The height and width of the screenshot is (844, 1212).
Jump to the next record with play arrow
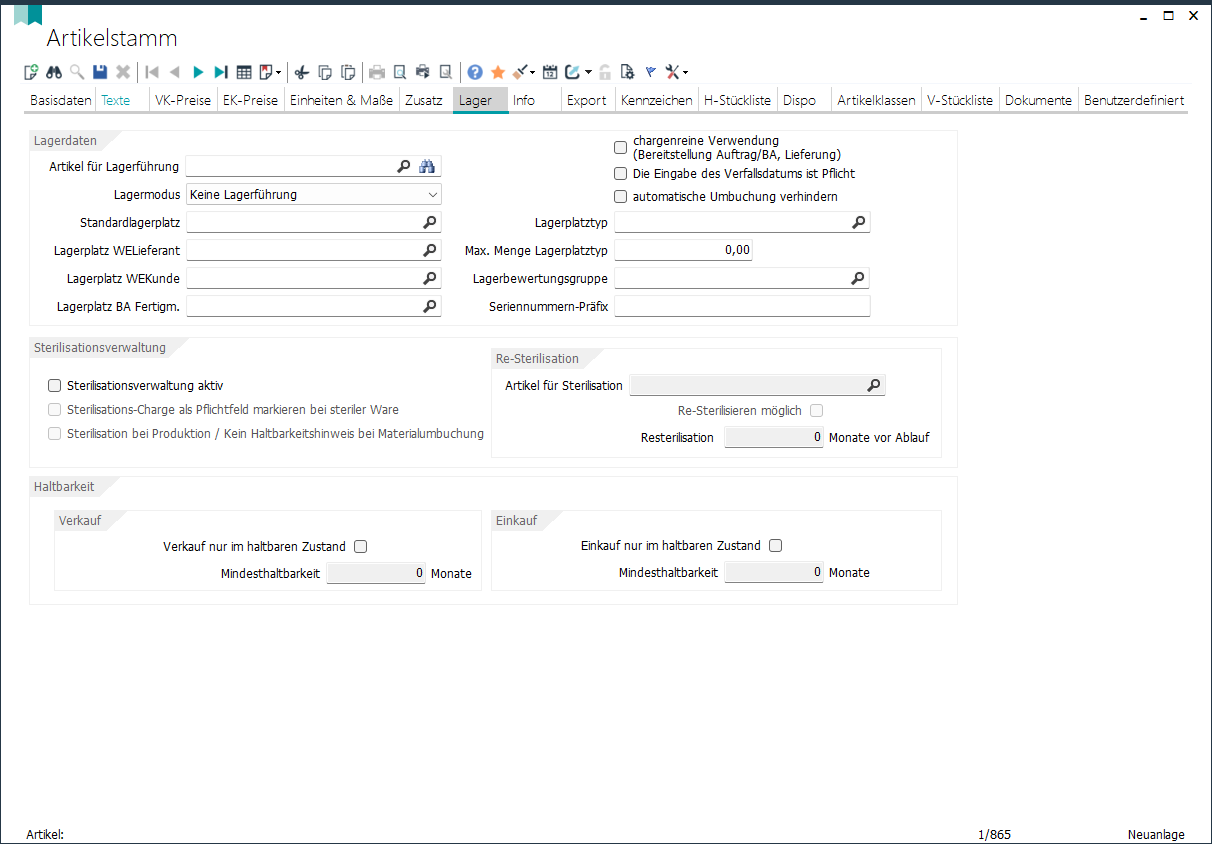coord(198,72)
